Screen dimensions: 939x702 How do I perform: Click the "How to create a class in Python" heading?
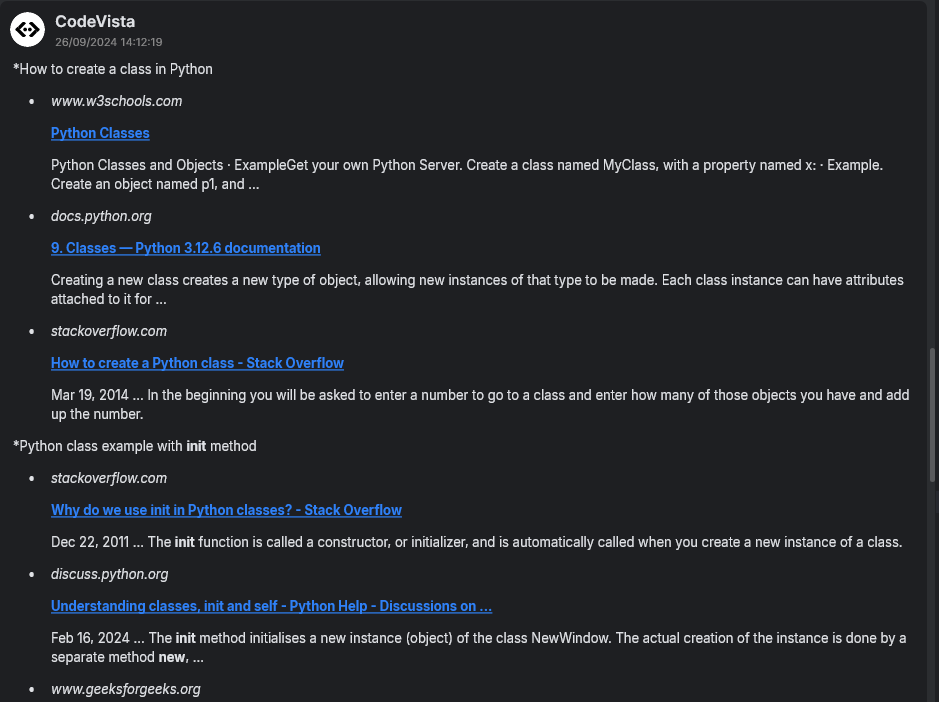click(113, 69)
